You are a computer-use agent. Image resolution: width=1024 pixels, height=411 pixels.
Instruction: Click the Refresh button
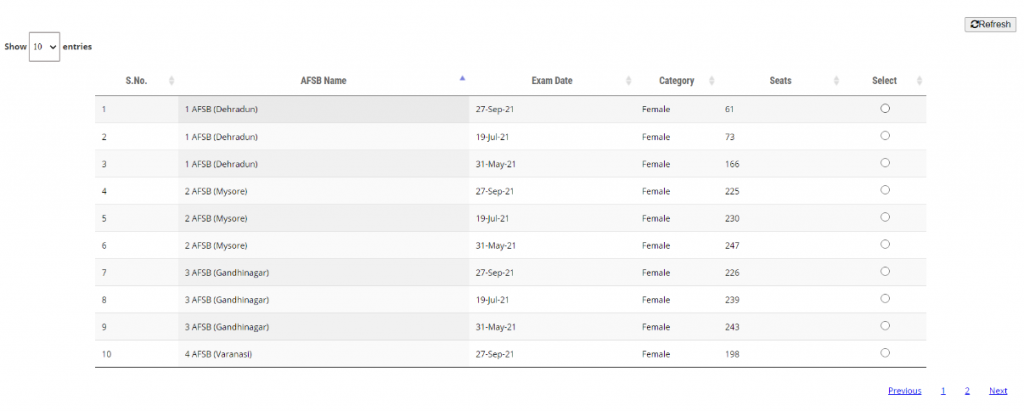[990, 24]
